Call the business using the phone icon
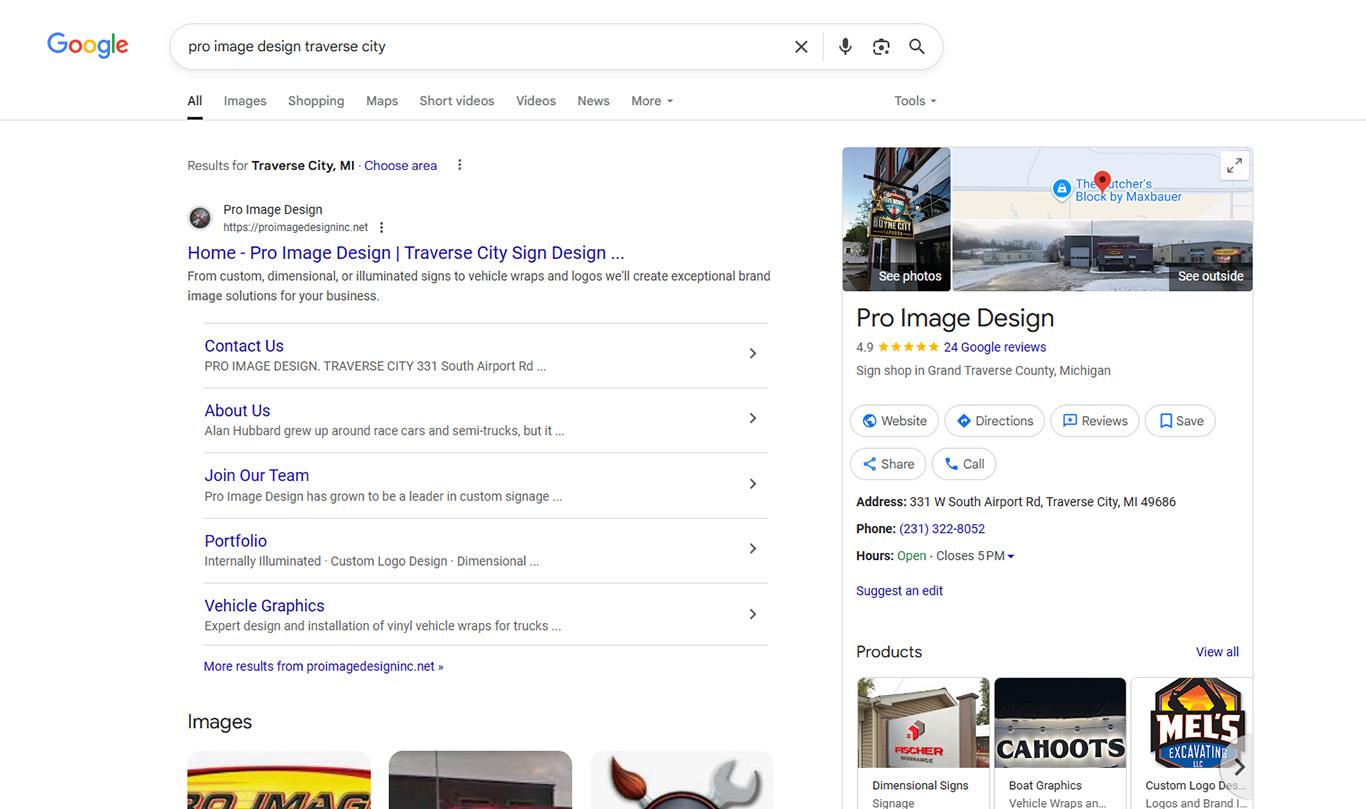This screenshot has width=1366, height=809. pos(963,463)
